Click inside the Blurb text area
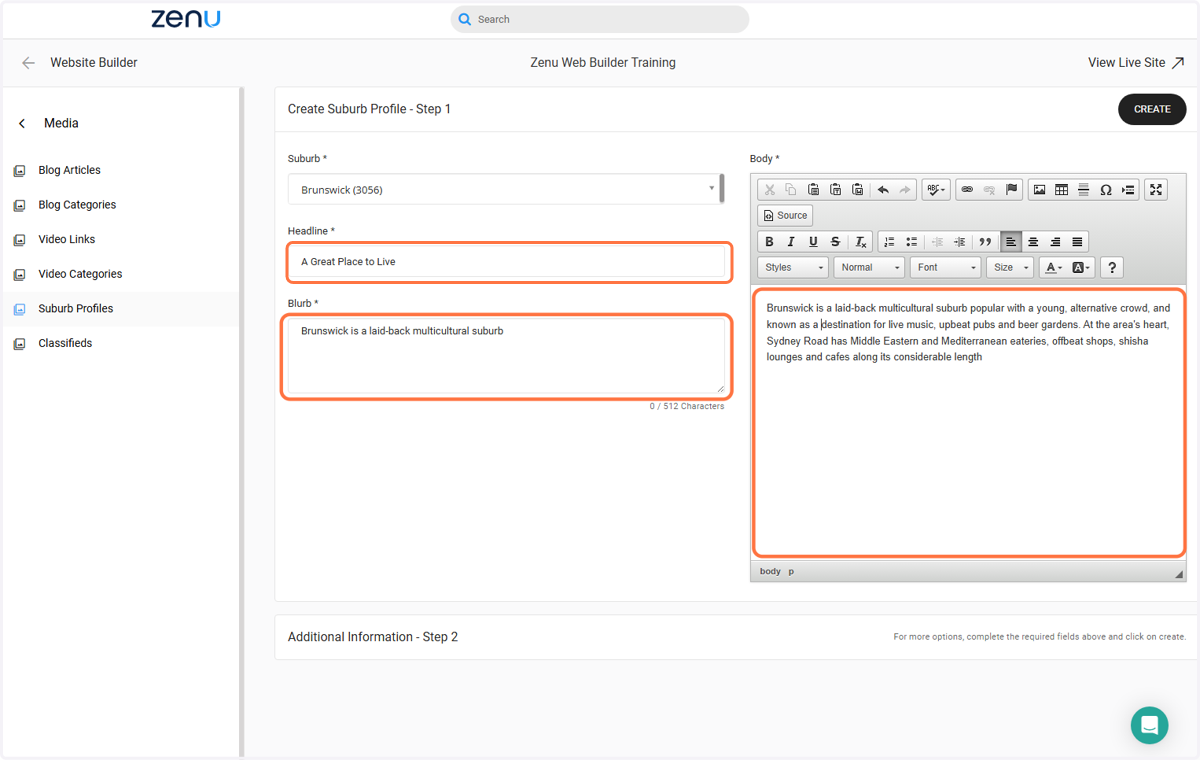The width and height of the screenshot is (1200, 760). click(506, 356)
